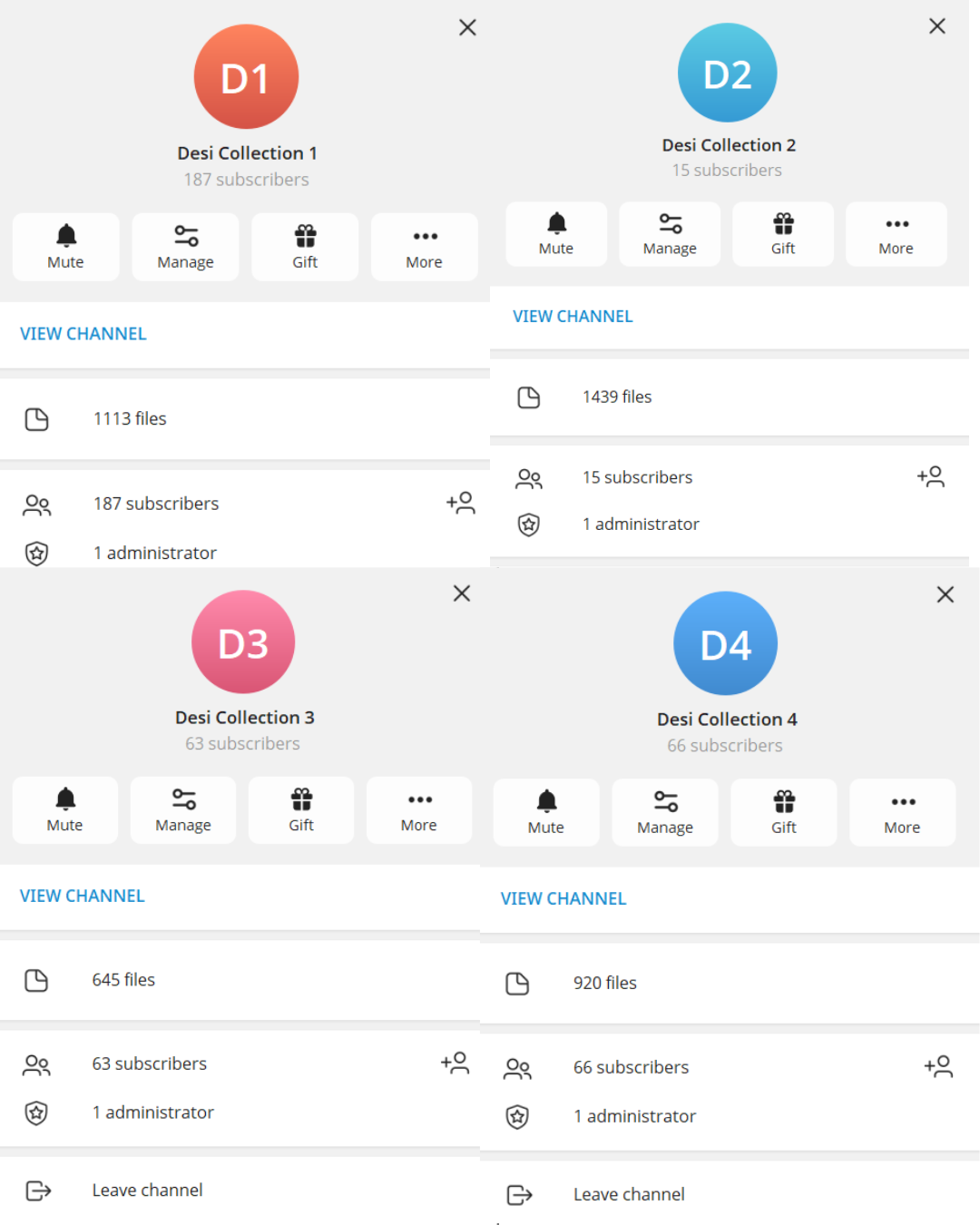The image size is (980, 1225).
Task: Click the D4 channel avatar
Action: point(726,643)
